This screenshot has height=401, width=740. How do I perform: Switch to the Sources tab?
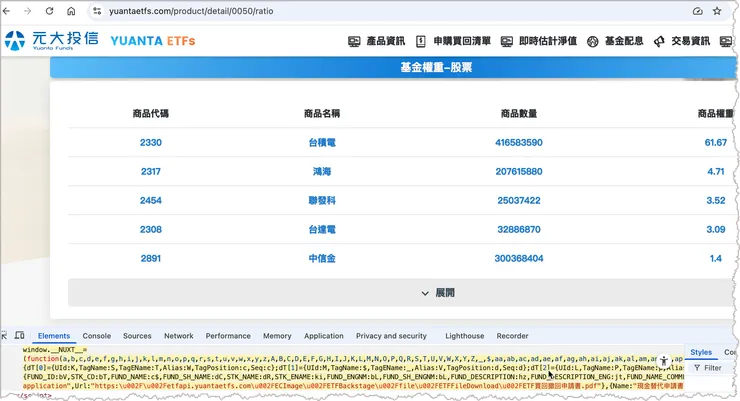pyautogui.click(x=137, y=336)
